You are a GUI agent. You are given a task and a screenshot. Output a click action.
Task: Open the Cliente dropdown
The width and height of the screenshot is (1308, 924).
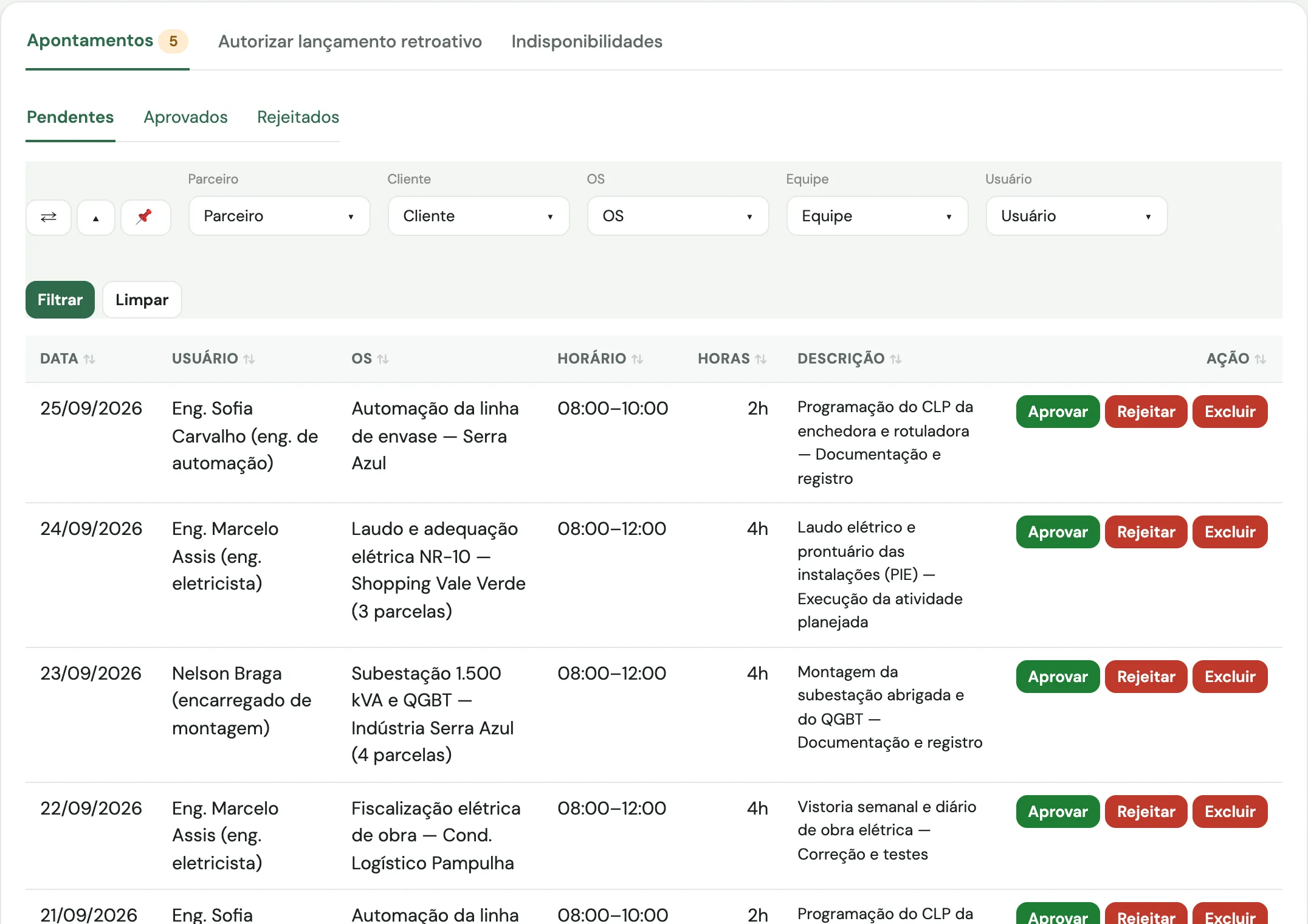coord(479,216)
